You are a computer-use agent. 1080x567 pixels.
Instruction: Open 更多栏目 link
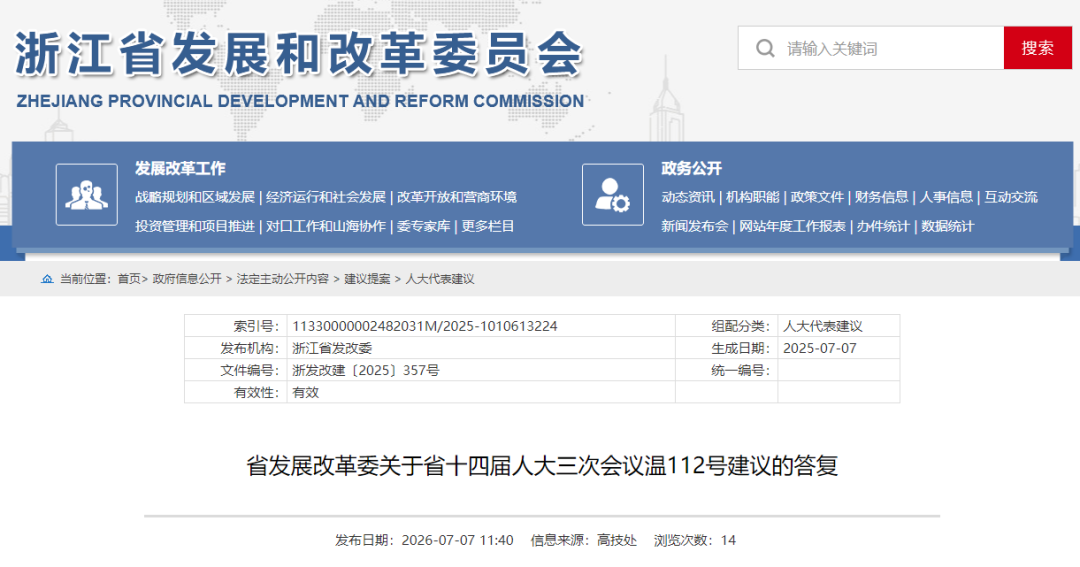[x=488, y=226]
